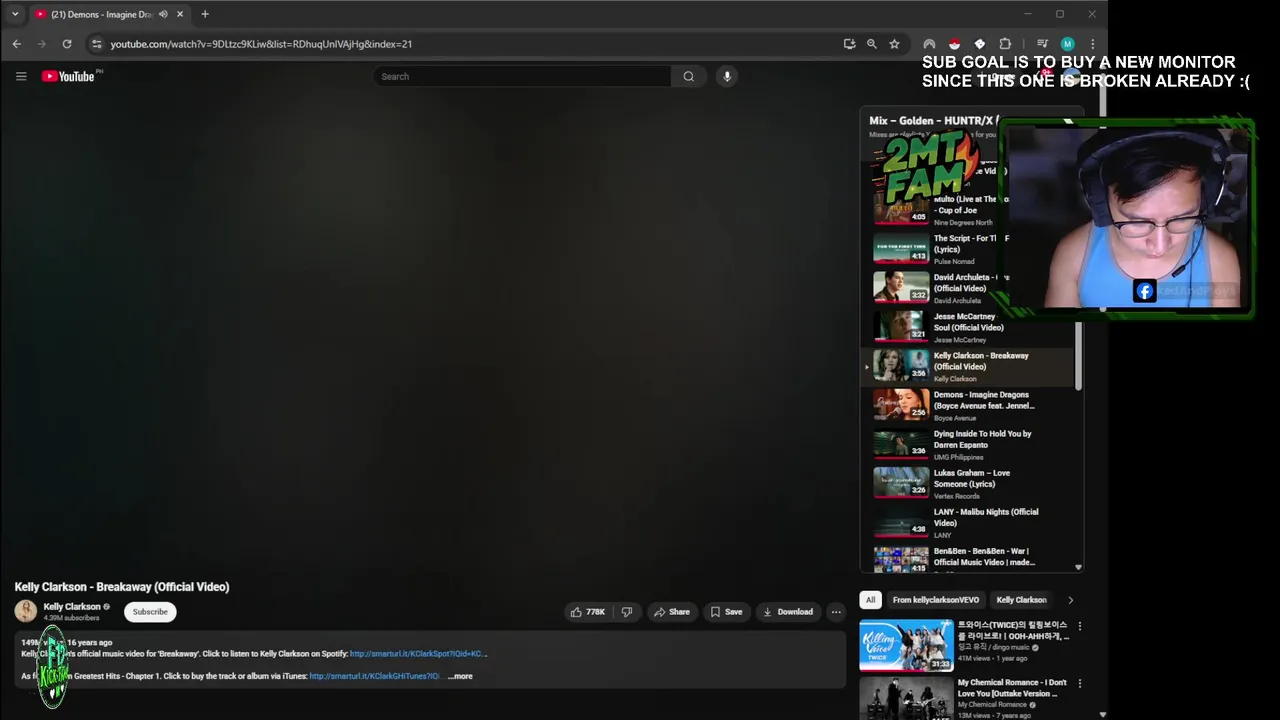Image resolution: width=1280 pixels, height=720 pixels.
Task: Click the 4.39M subscribers text
Action: pos(71,618)
